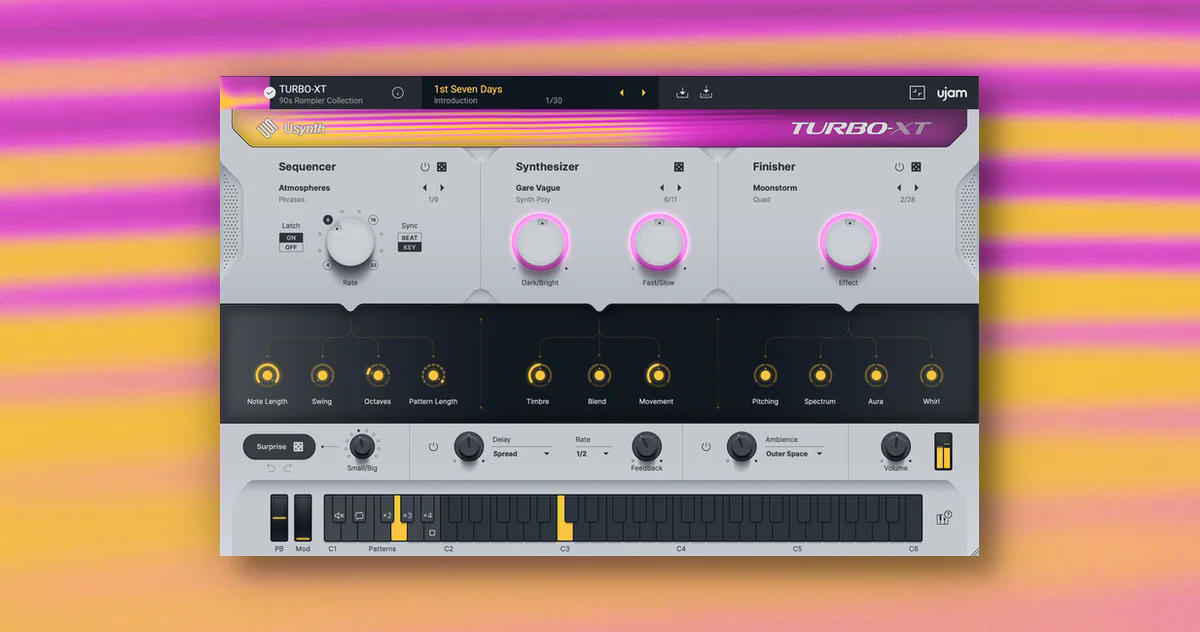The width and height of the screenshot is (1200, 632).
Task: Click the loop key icon on the keyboard
Action: pyautogui.click(x=359, y=516)
